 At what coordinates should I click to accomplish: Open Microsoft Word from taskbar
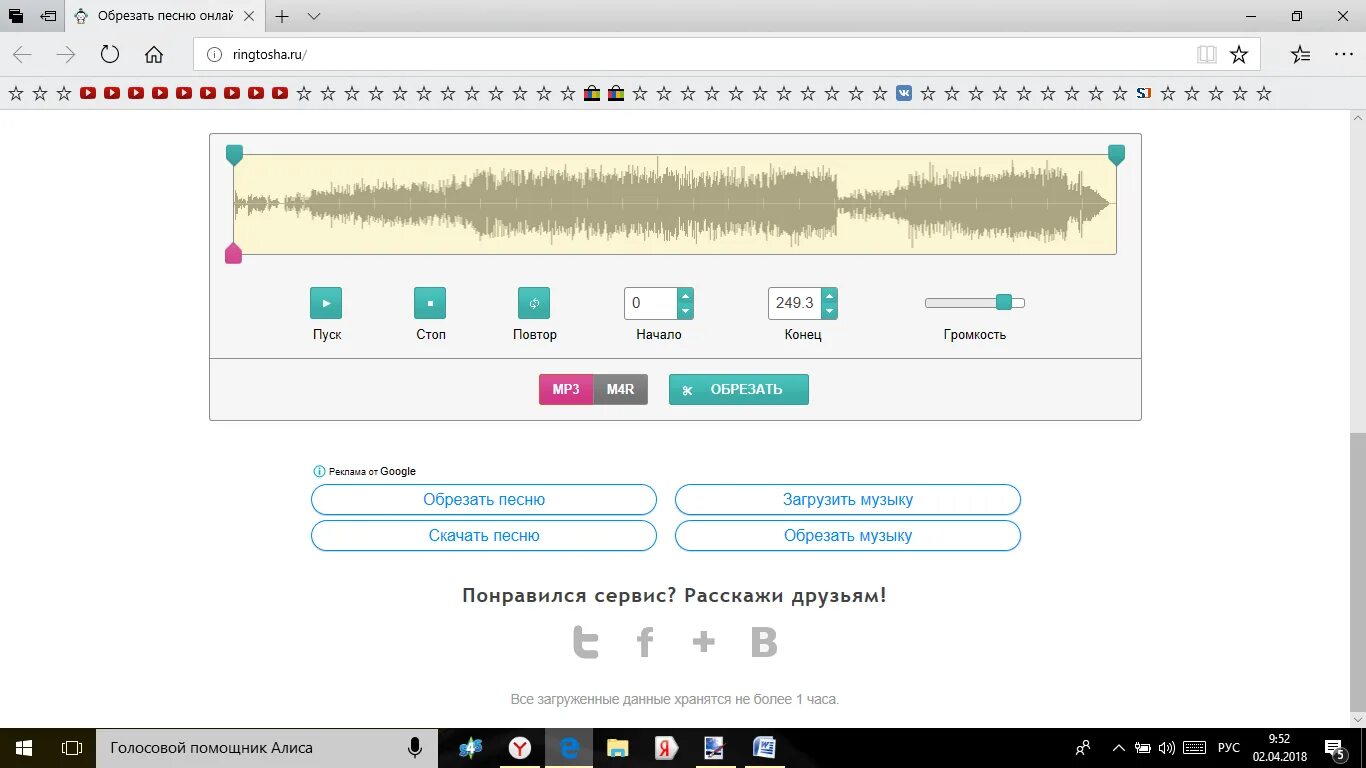click(764, 748)
